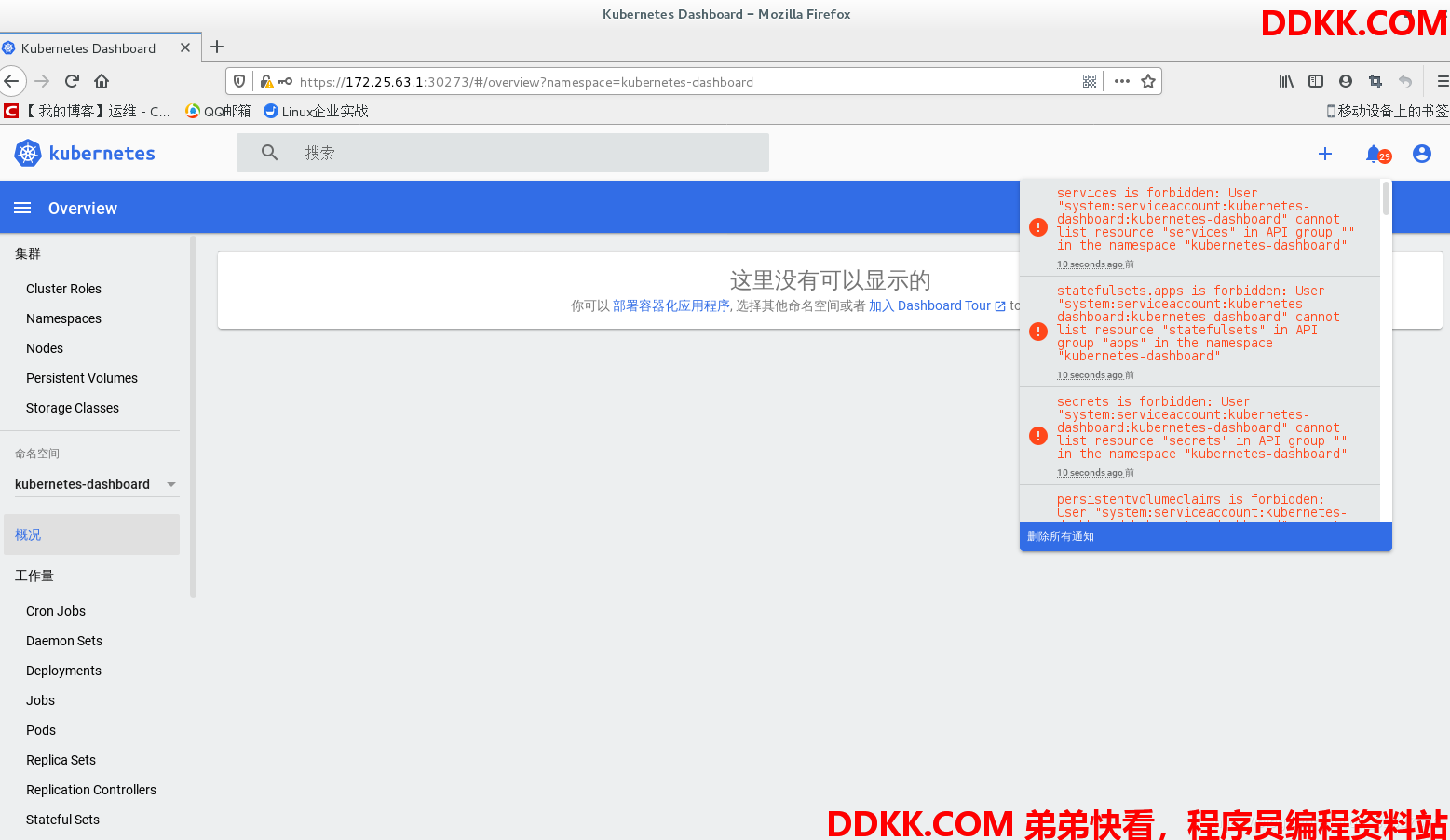Screen dimensions: 1450x840
Task: Open the QQ邮箱 bookmark
Action: (x=218, y=111)
